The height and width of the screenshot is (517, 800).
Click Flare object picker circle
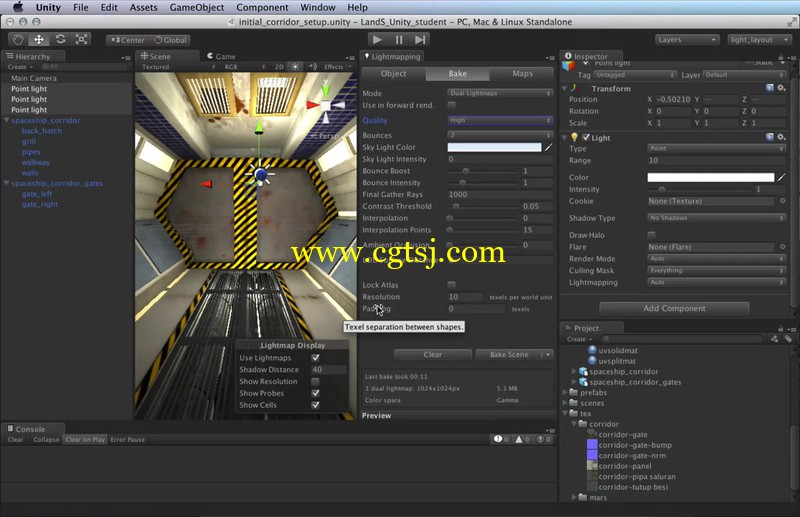coord(782,247)
